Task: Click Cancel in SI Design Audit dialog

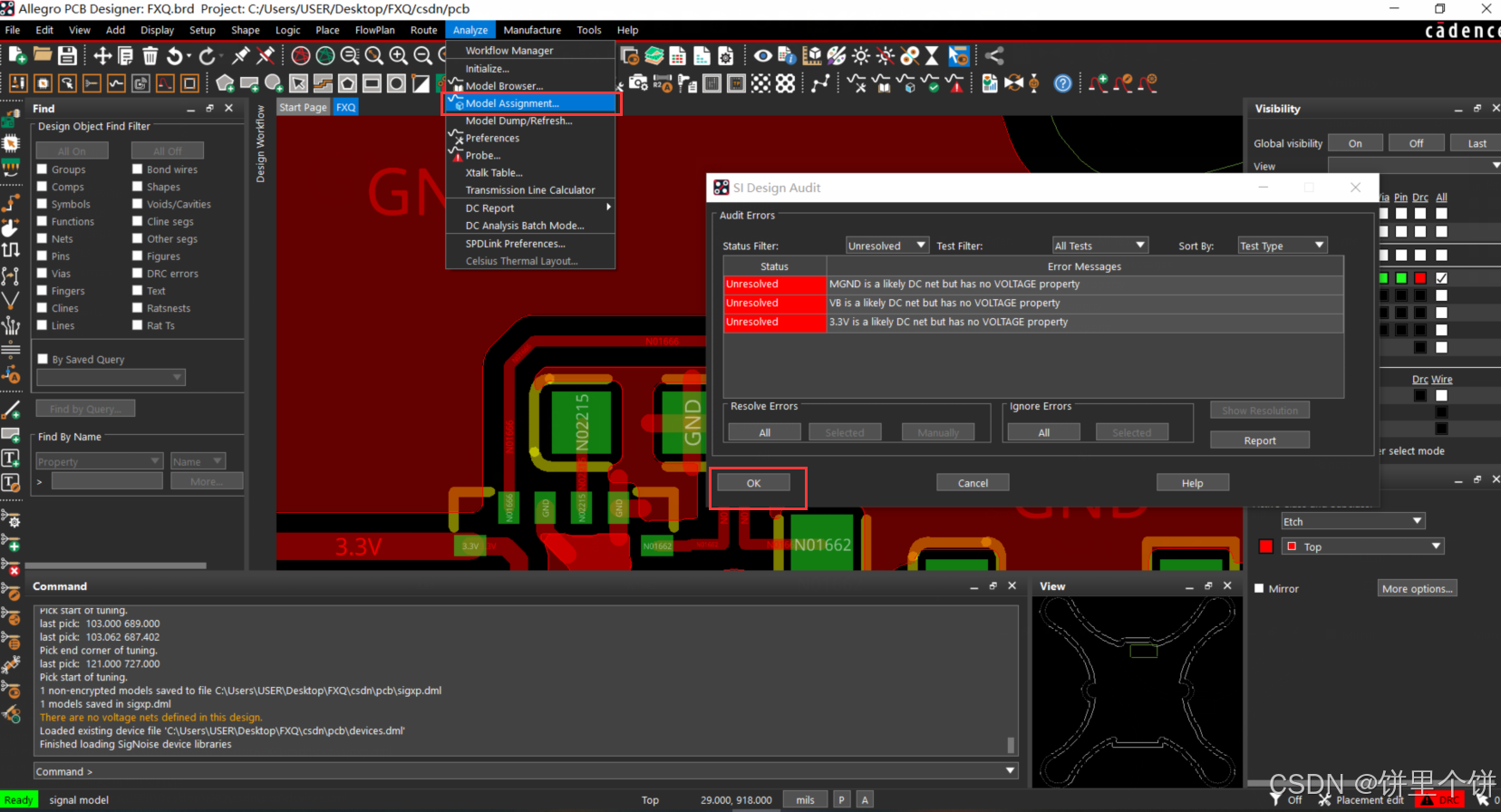Action: tap(973, 483)
